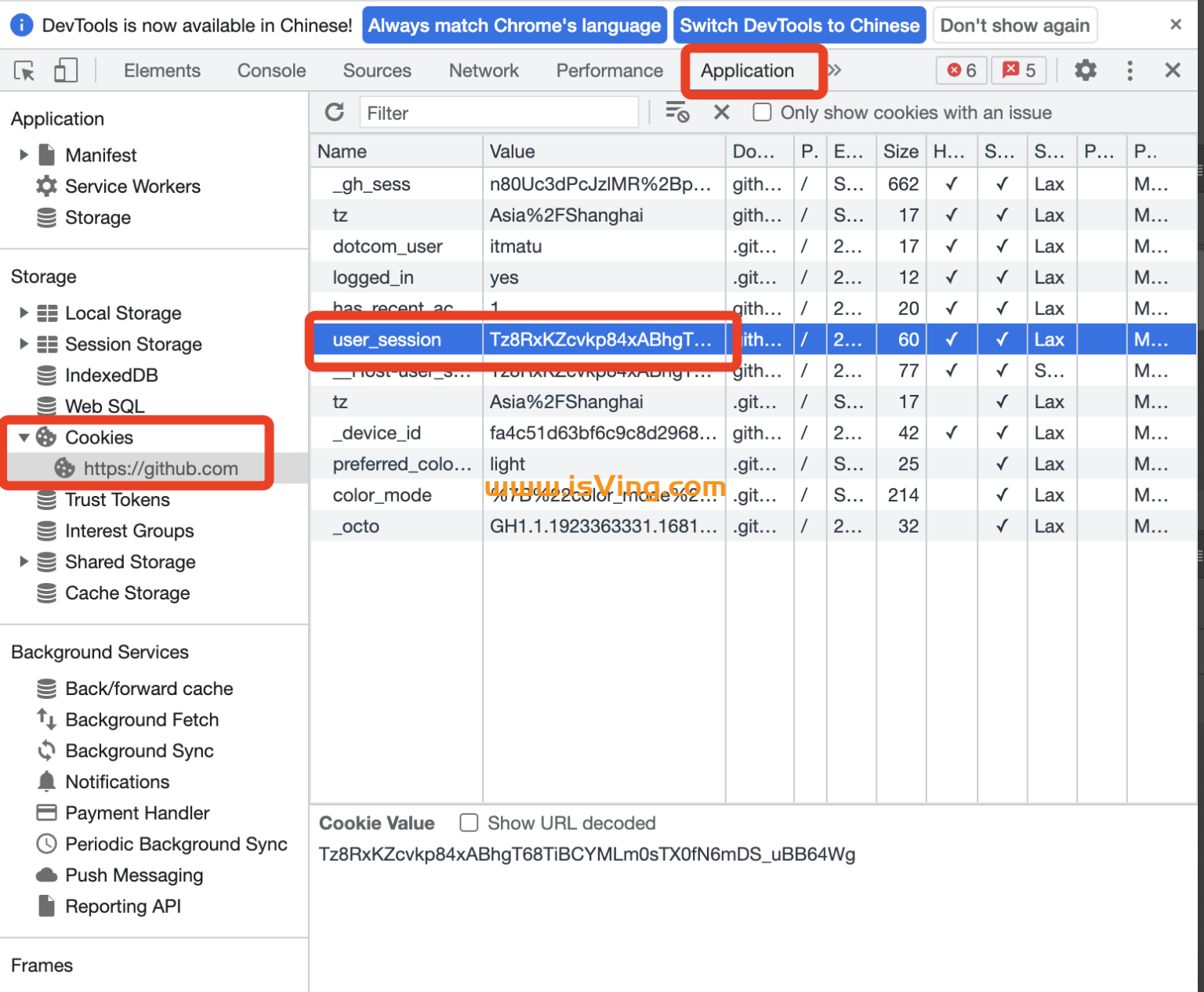1204x992 pixels.
Task: Show more tabs via double chevron
Action: (x=835, y=71)
